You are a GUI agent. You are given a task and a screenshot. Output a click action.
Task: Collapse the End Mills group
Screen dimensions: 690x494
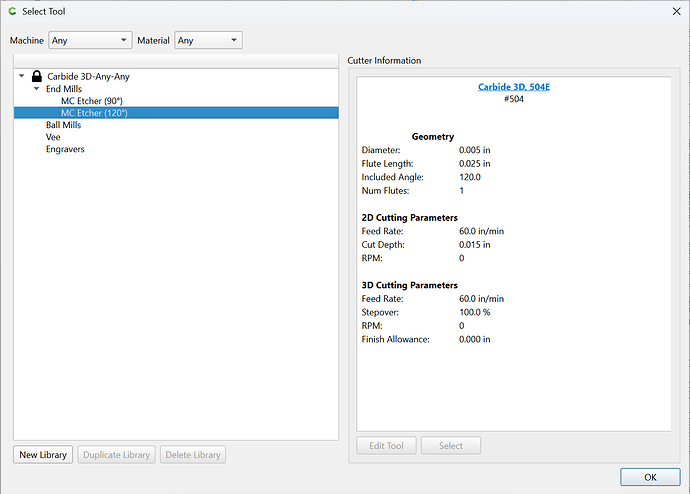(37, 88)
